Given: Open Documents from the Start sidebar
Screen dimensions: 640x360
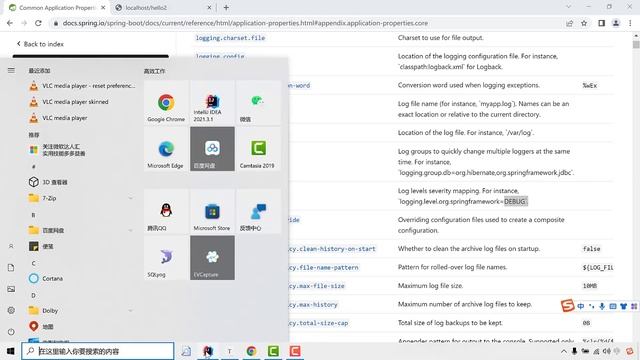Looking at the screenshot, I should pos(11,268).
